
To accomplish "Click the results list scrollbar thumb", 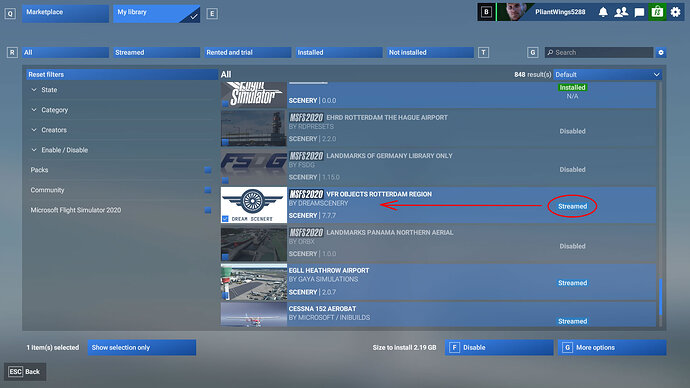I will pos(660,296).
